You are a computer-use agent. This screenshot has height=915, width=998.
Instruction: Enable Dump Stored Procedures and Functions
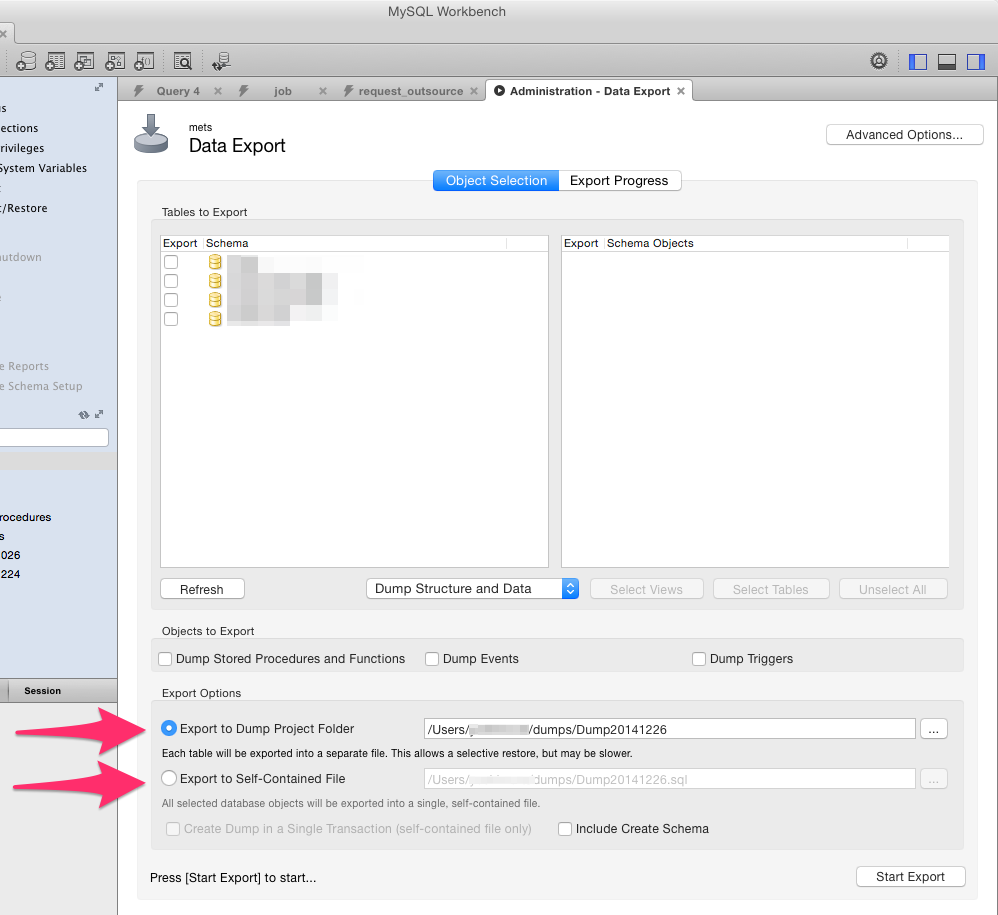165,659
